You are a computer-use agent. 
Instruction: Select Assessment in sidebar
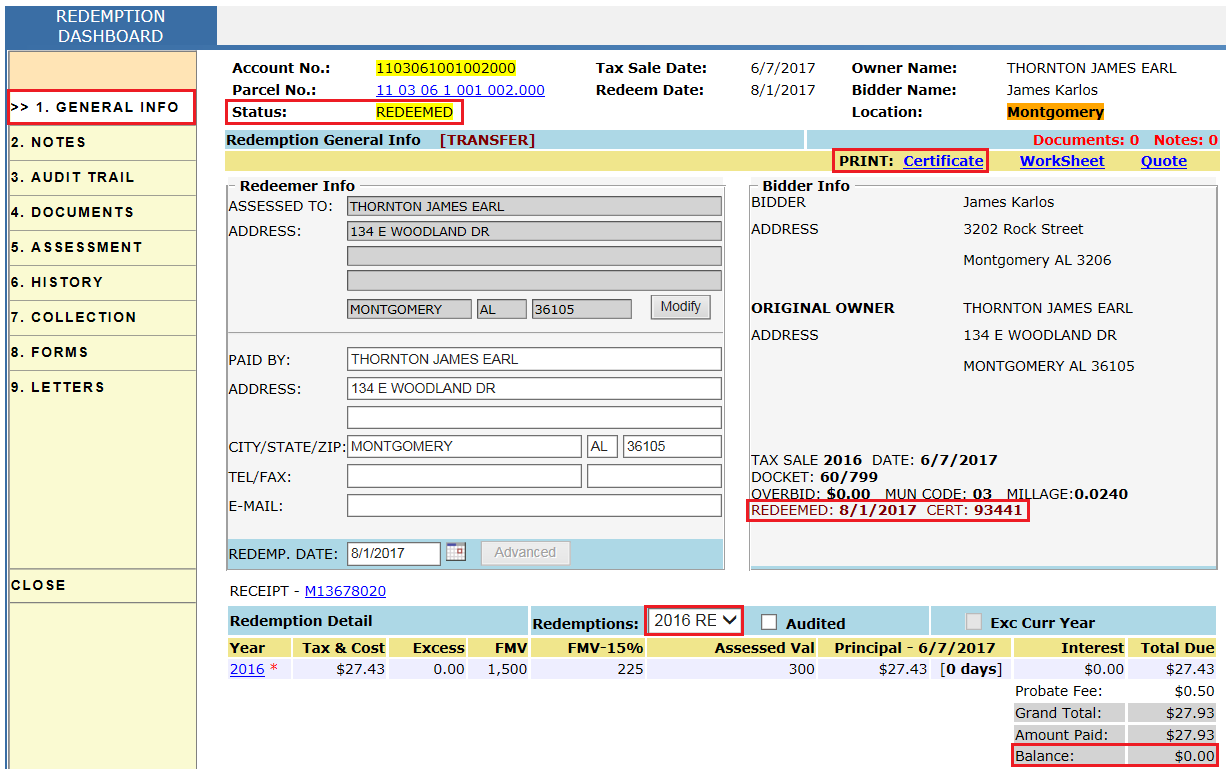[x=76, y=247]
